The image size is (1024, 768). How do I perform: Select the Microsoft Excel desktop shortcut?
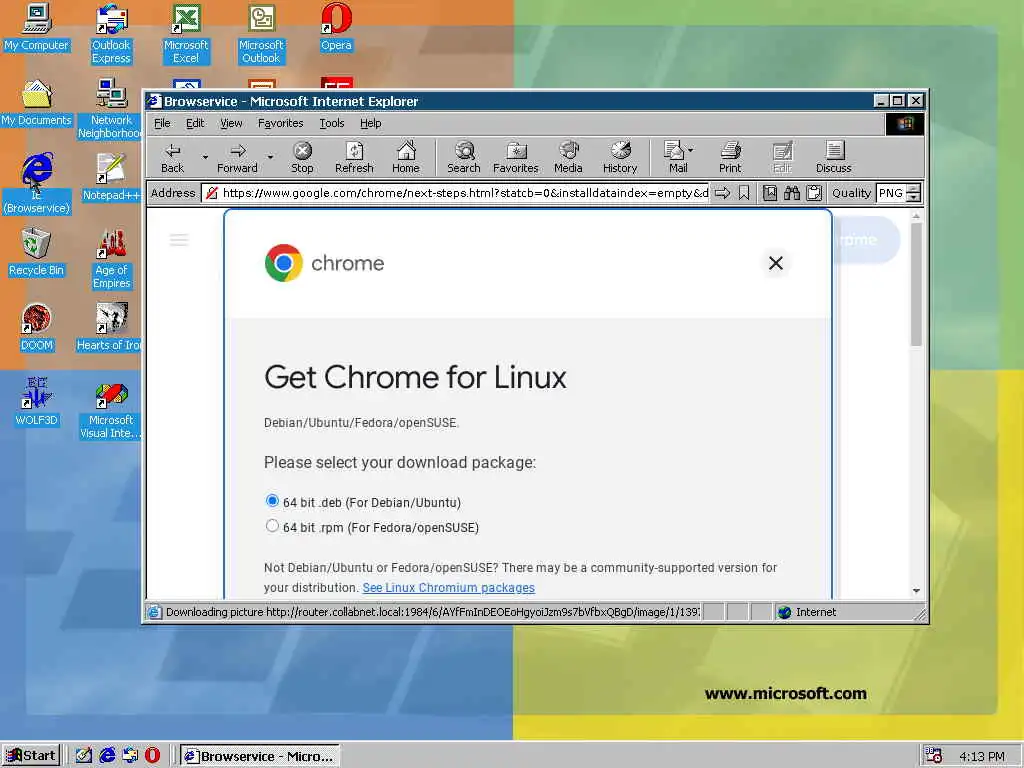[186, 34]
